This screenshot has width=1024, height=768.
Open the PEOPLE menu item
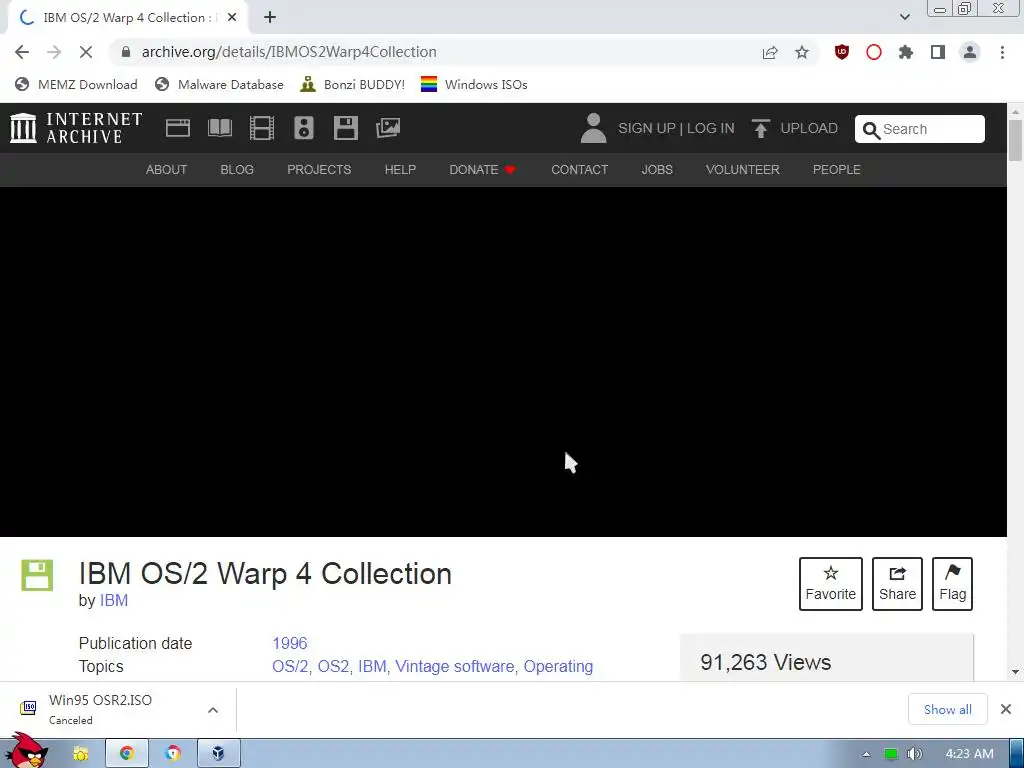pyautogui.click(x=837, y=170)
